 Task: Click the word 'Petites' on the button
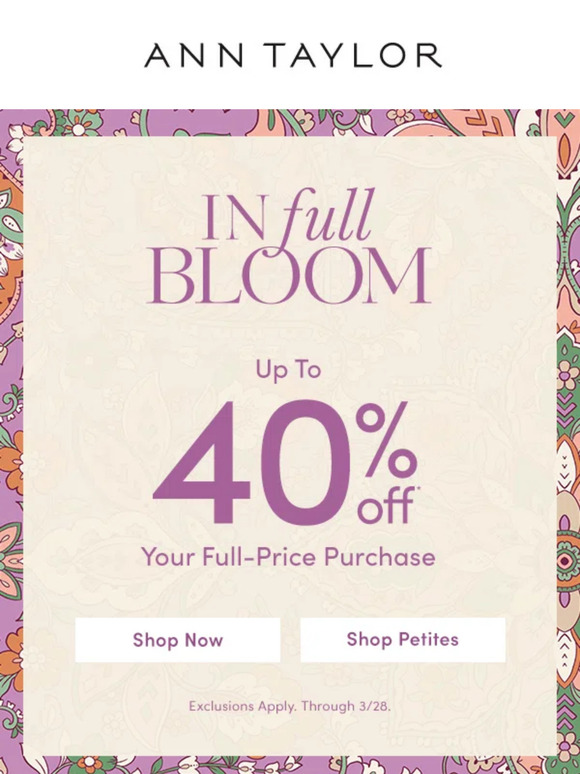(428, 640)
